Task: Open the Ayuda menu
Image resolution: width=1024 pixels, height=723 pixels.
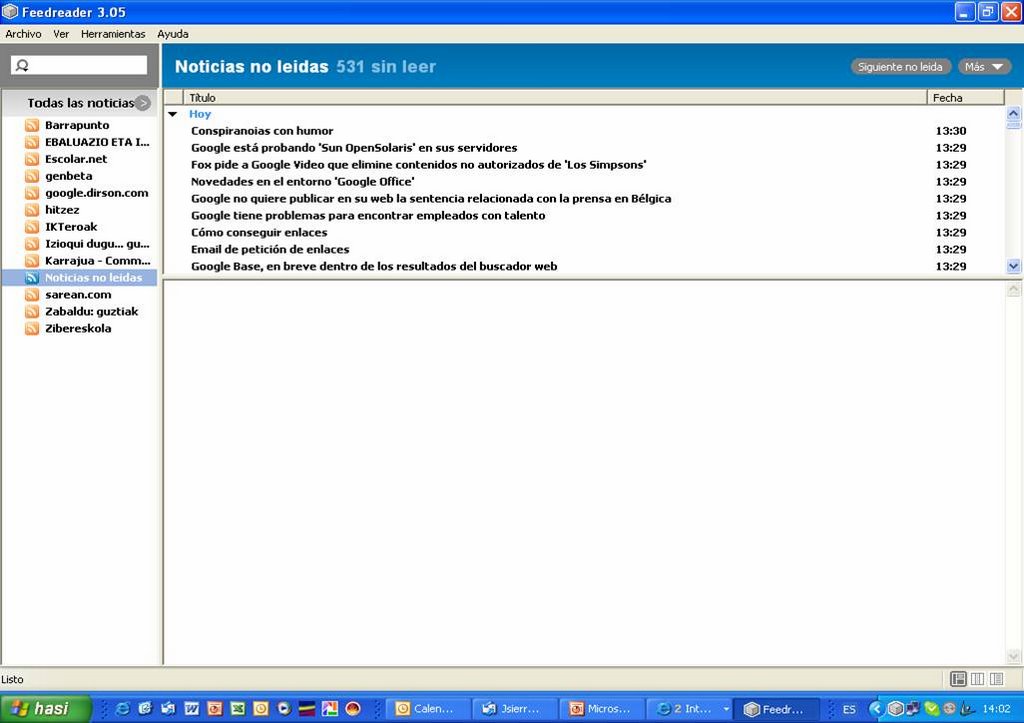Action: click(x=173, y=34)
